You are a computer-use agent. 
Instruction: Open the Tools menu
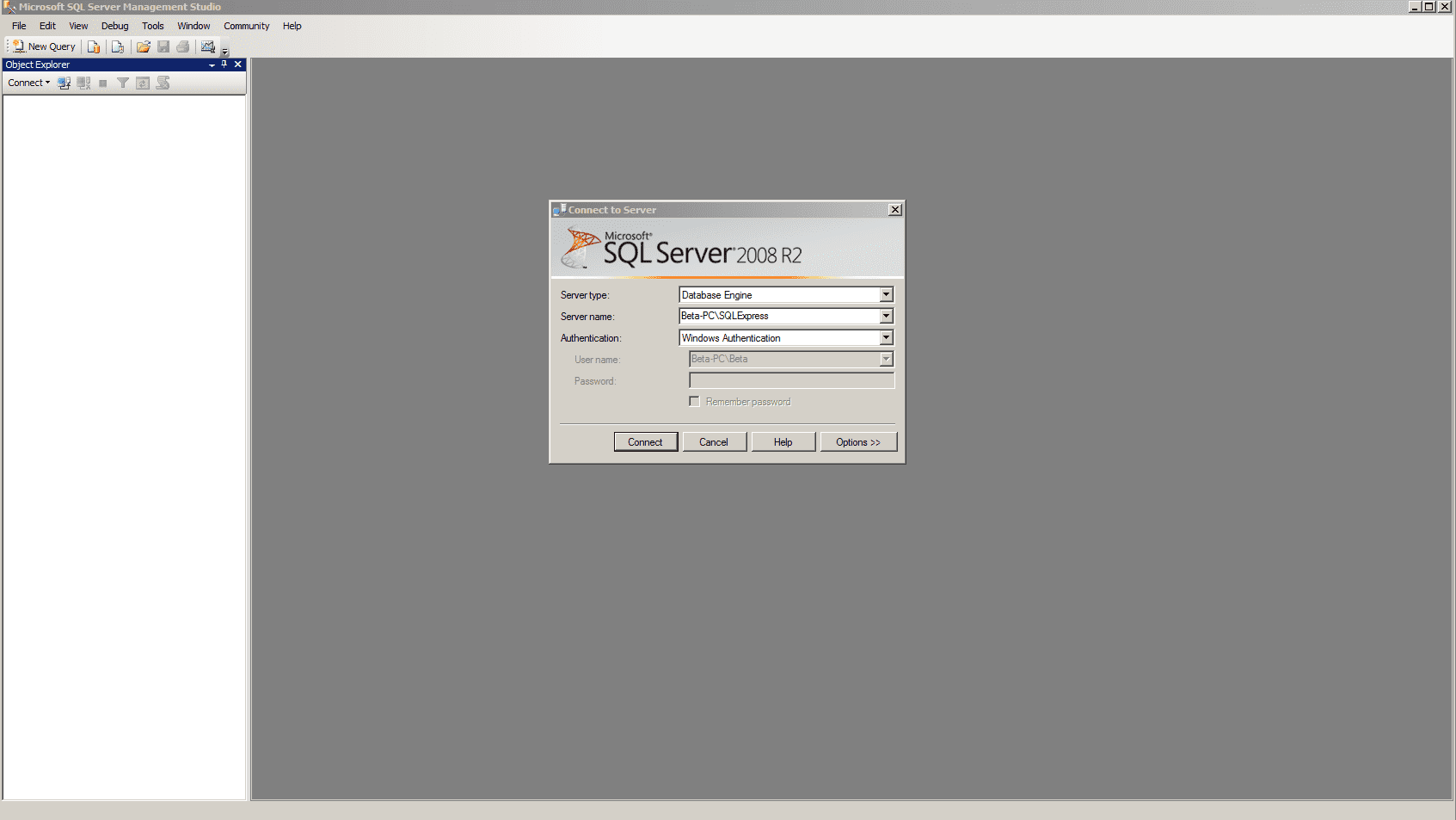coord(153,26)
